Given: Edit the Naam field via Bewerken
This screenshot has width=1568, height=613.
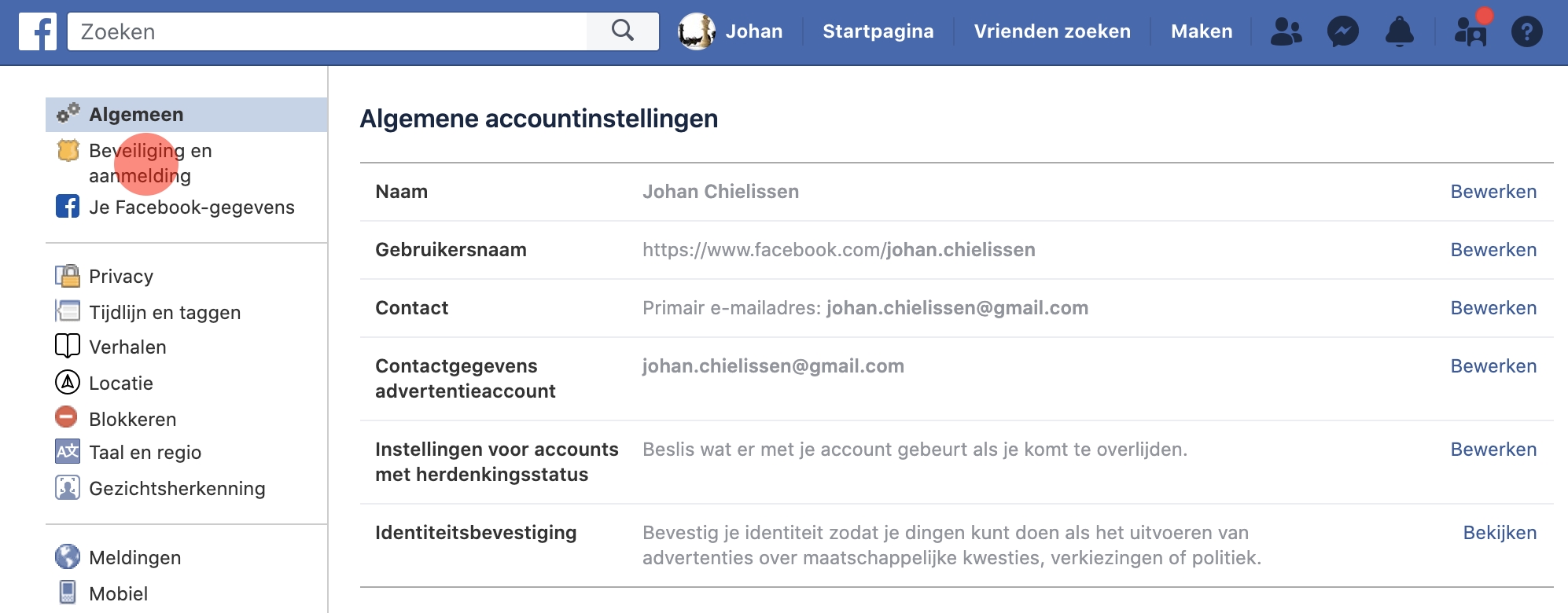Looking at the screenshot, I should pos(1493,192).
